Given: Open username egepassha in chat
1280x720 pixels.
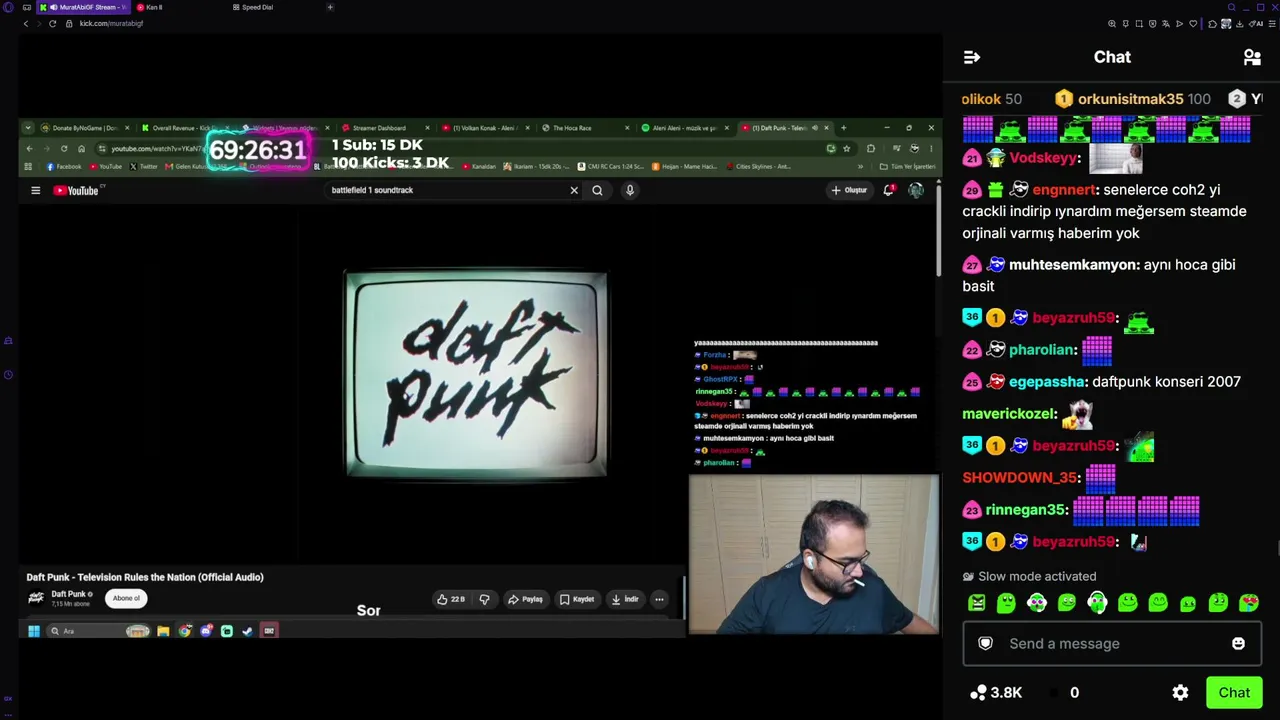Looking at the screenshot, I should click(1047, 381).
